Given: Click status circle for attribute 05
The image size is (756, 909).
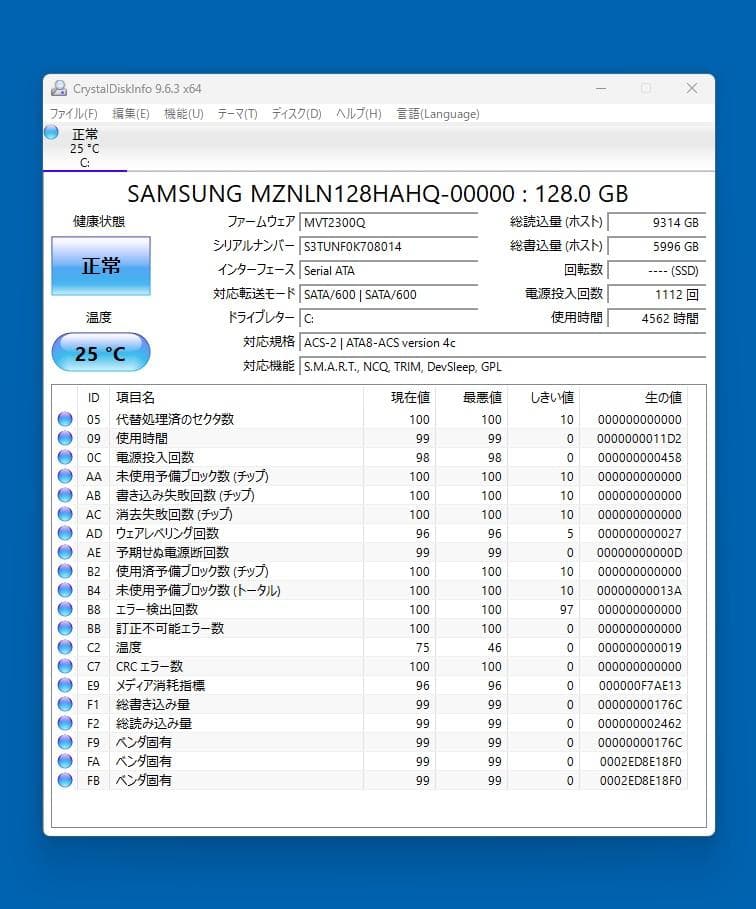Looking at the screenshot, I should [x=65, y=419].
